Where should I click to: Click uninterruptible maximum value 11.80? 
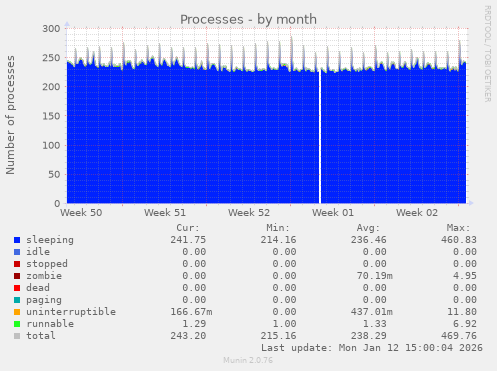(462, 312)
